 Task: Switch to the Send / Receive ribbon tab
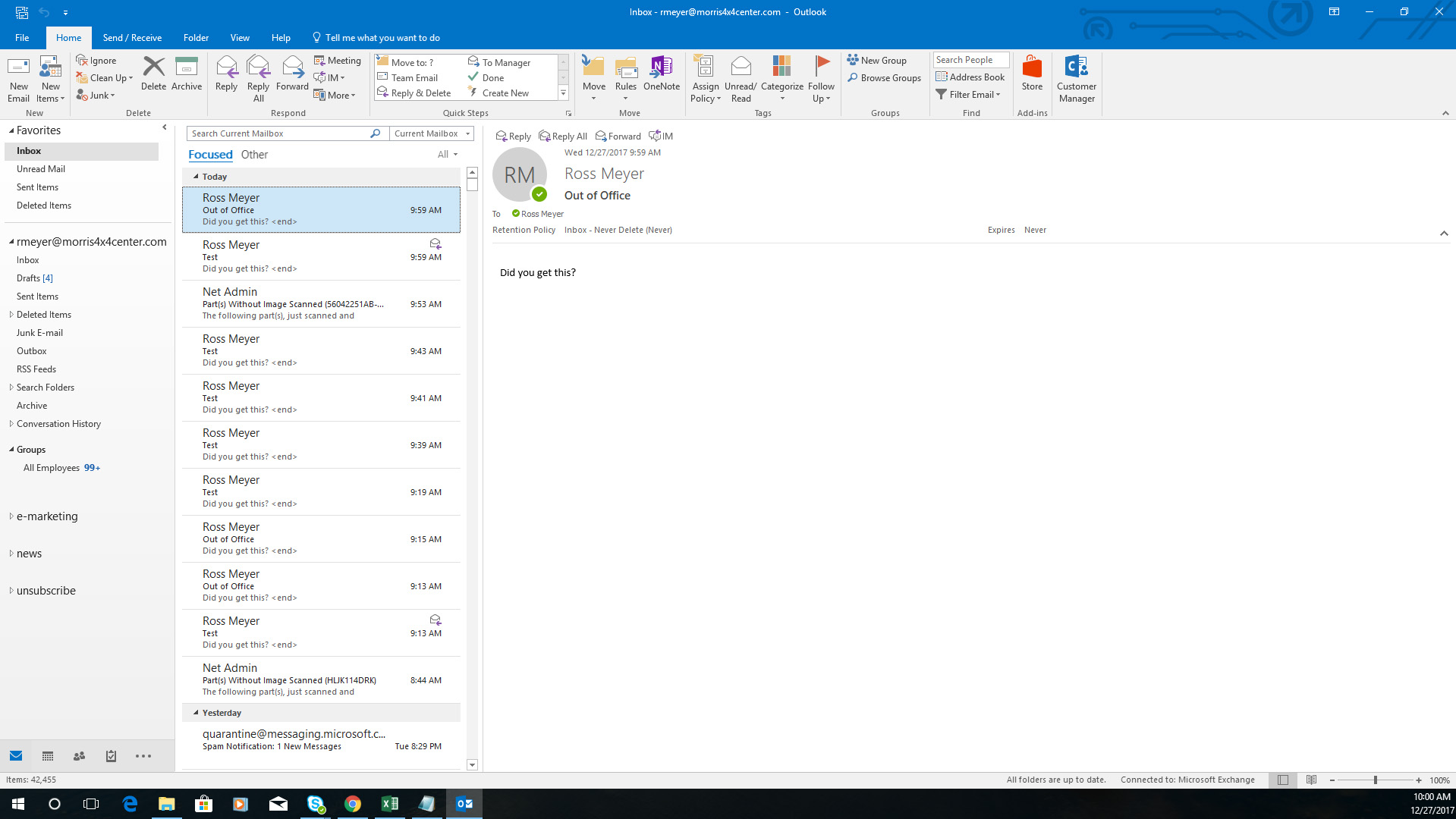pyautogui.click(x=132, y=37)
